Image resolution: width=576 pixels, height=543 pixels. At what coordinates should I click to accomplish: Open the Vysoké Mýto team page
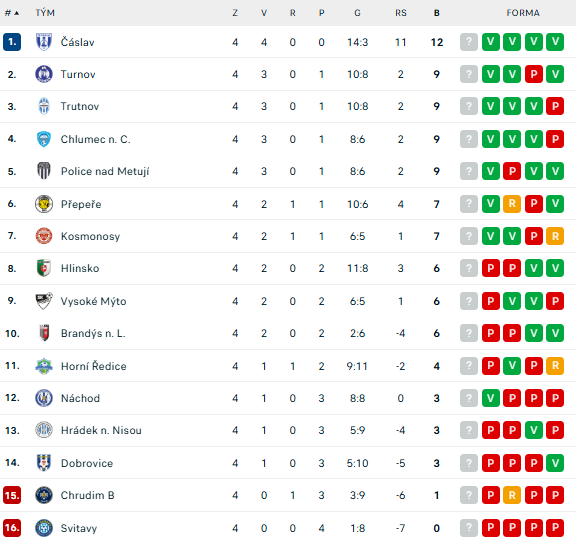93,301
